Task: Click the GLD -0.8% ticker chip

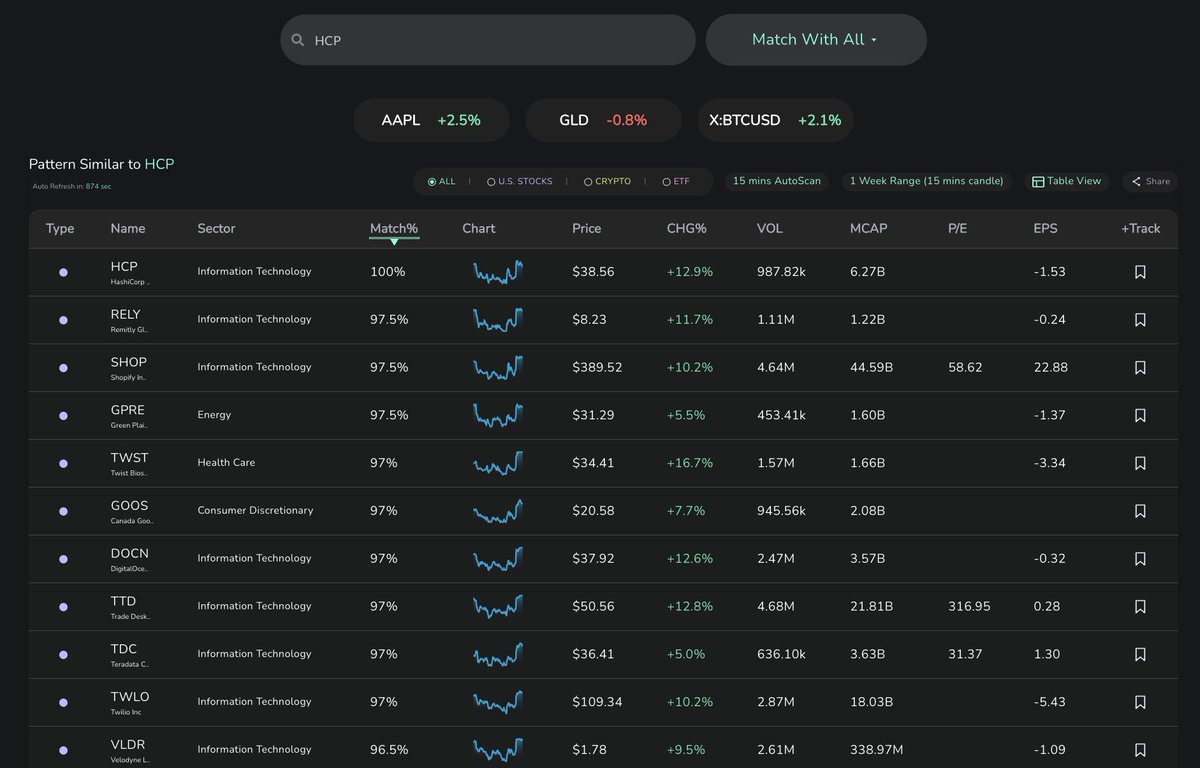Action: coord(603,120)
